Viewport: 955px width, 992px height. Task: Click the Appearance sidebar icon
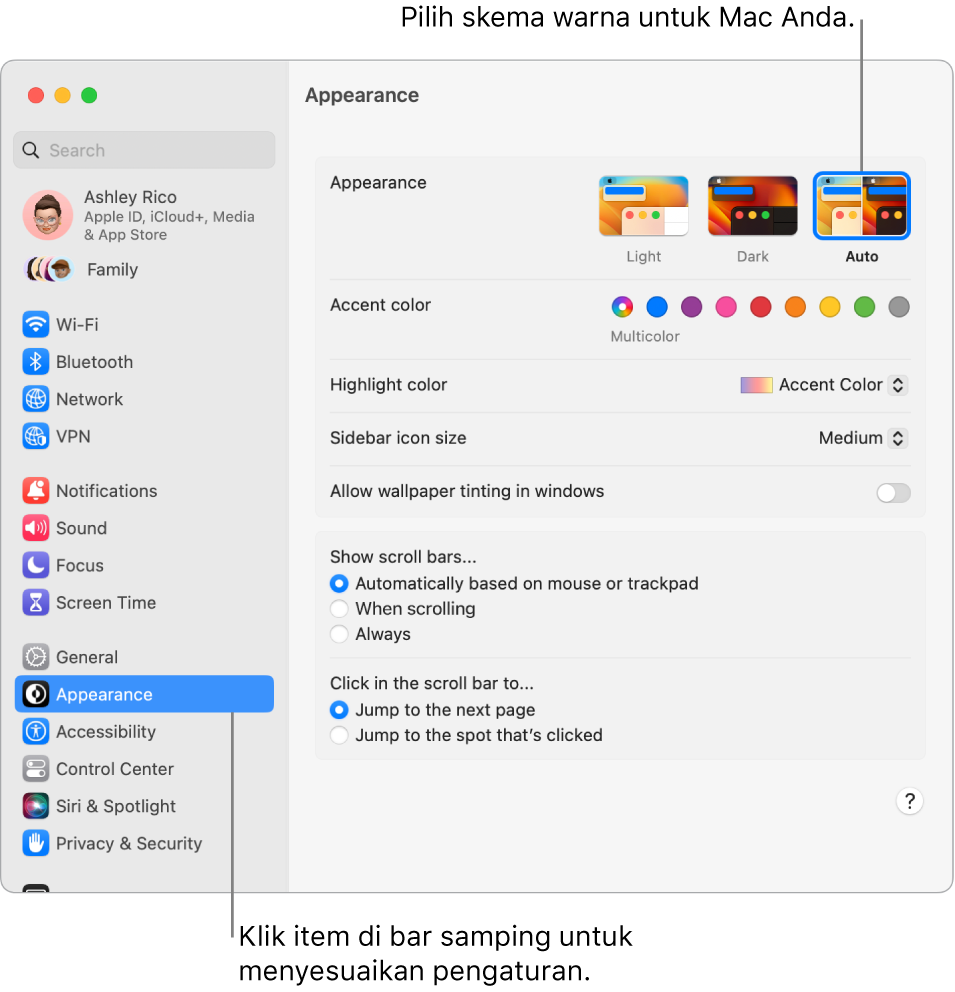point(36,695)
